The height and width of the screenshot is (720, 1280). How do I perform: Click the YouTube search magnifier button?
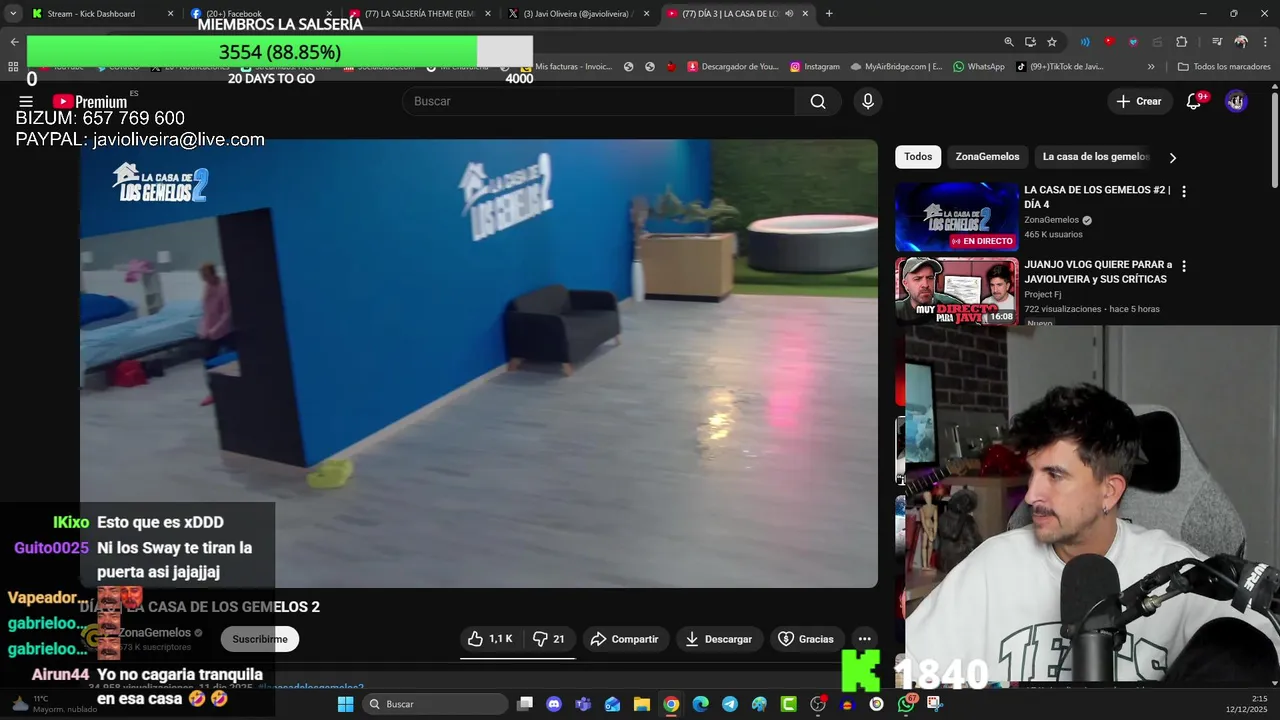(x=818, y=101)
